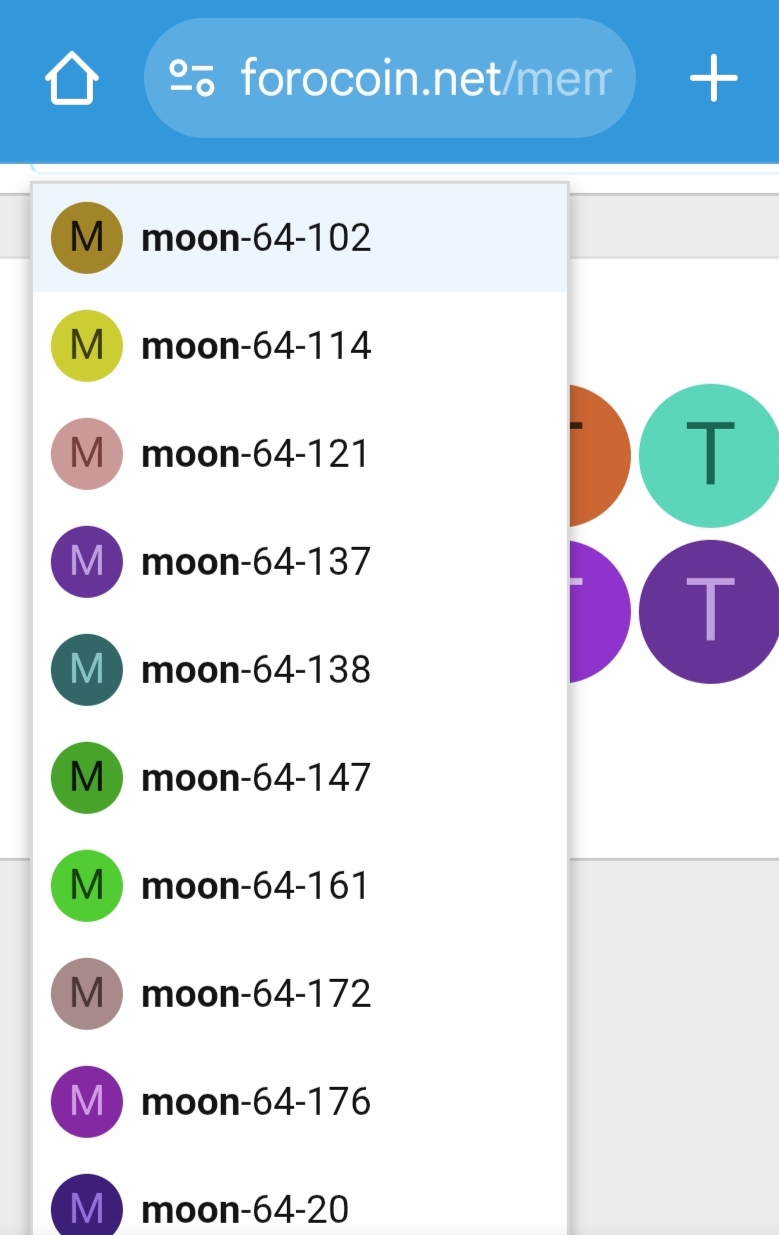Screen dimensions: 779x1235
Task: Open a new tab with plus icon
Action: tap(713, 78)
